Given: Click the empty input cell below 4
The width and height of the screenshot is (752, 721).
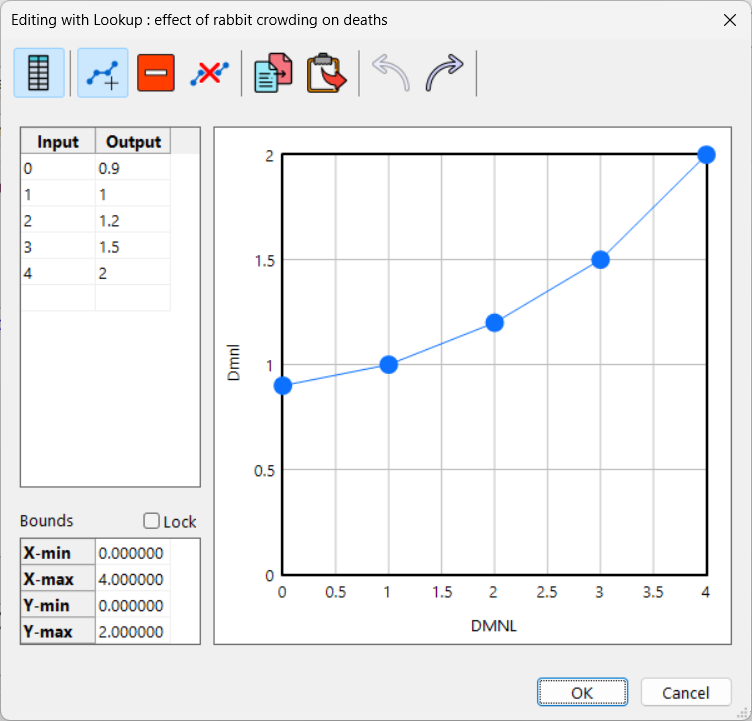Looking at the screenshot, I should pos(58,298).
